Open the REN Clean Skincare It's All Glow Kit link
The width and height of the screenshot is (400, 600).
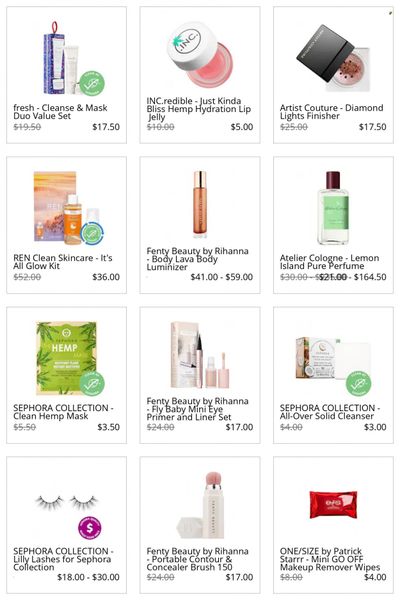coord(63,262)
